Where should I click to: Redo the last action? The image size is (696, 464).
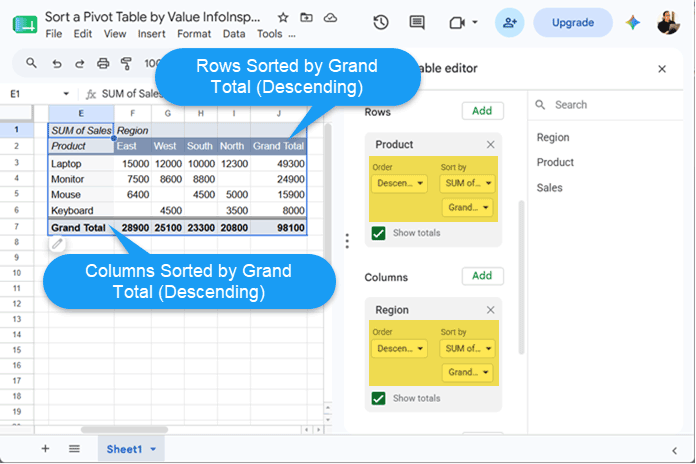79,63
